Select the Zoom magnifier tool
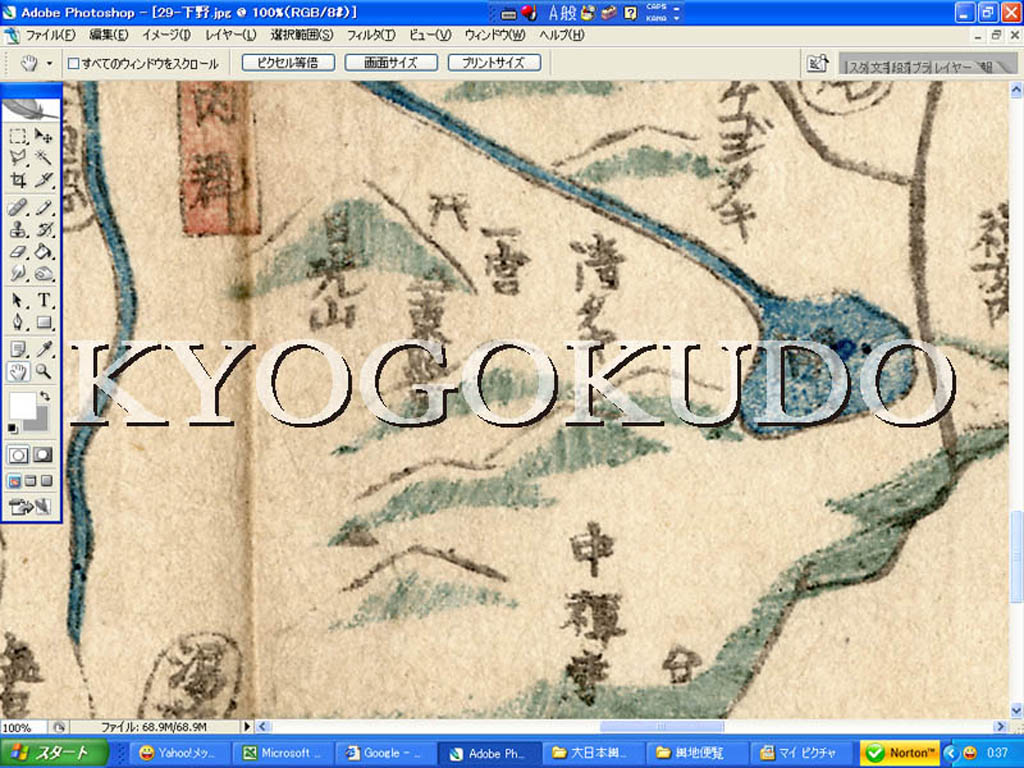 tap(43, 372)
